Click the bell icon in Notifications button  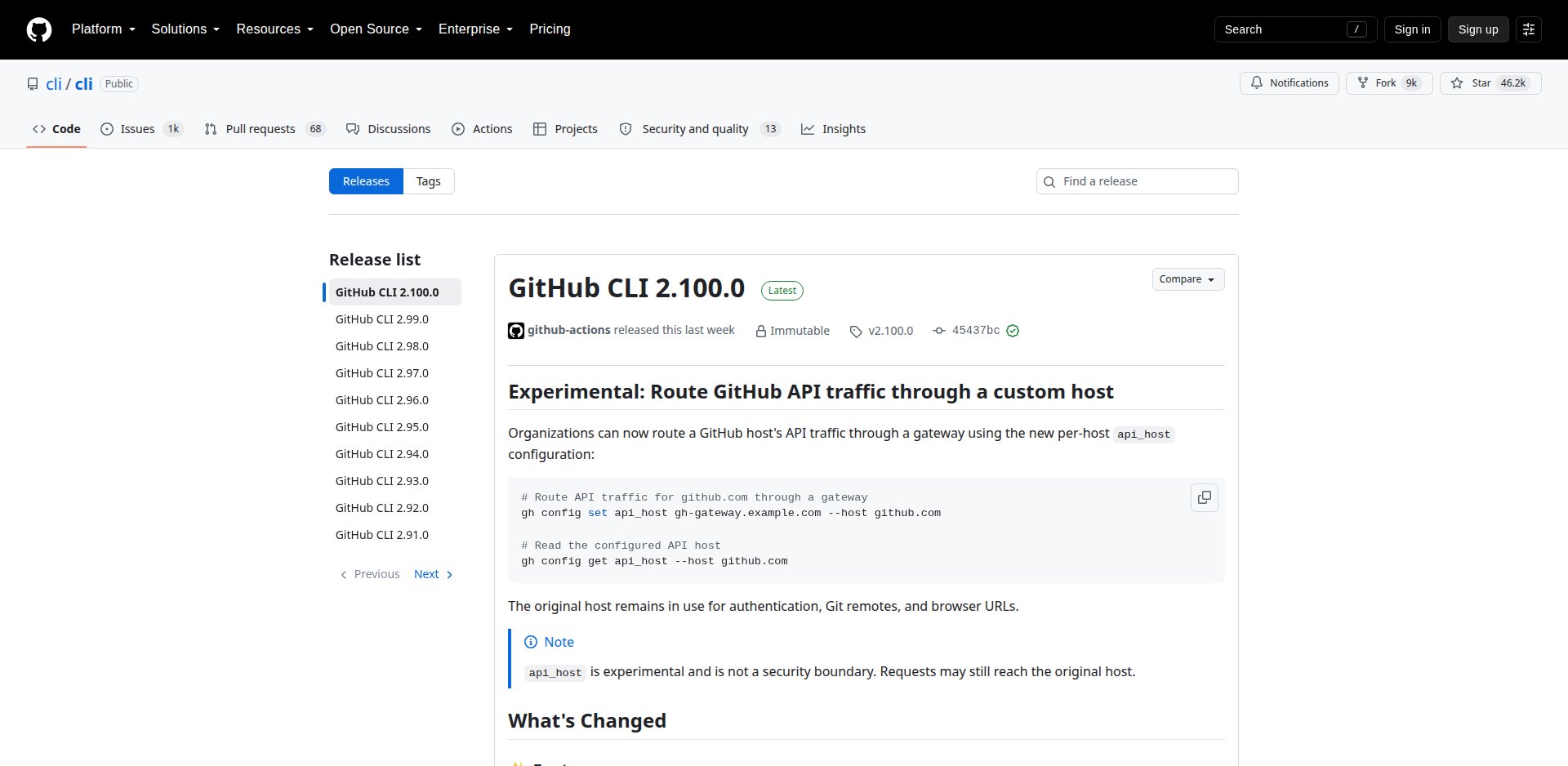click(1257, 83)
